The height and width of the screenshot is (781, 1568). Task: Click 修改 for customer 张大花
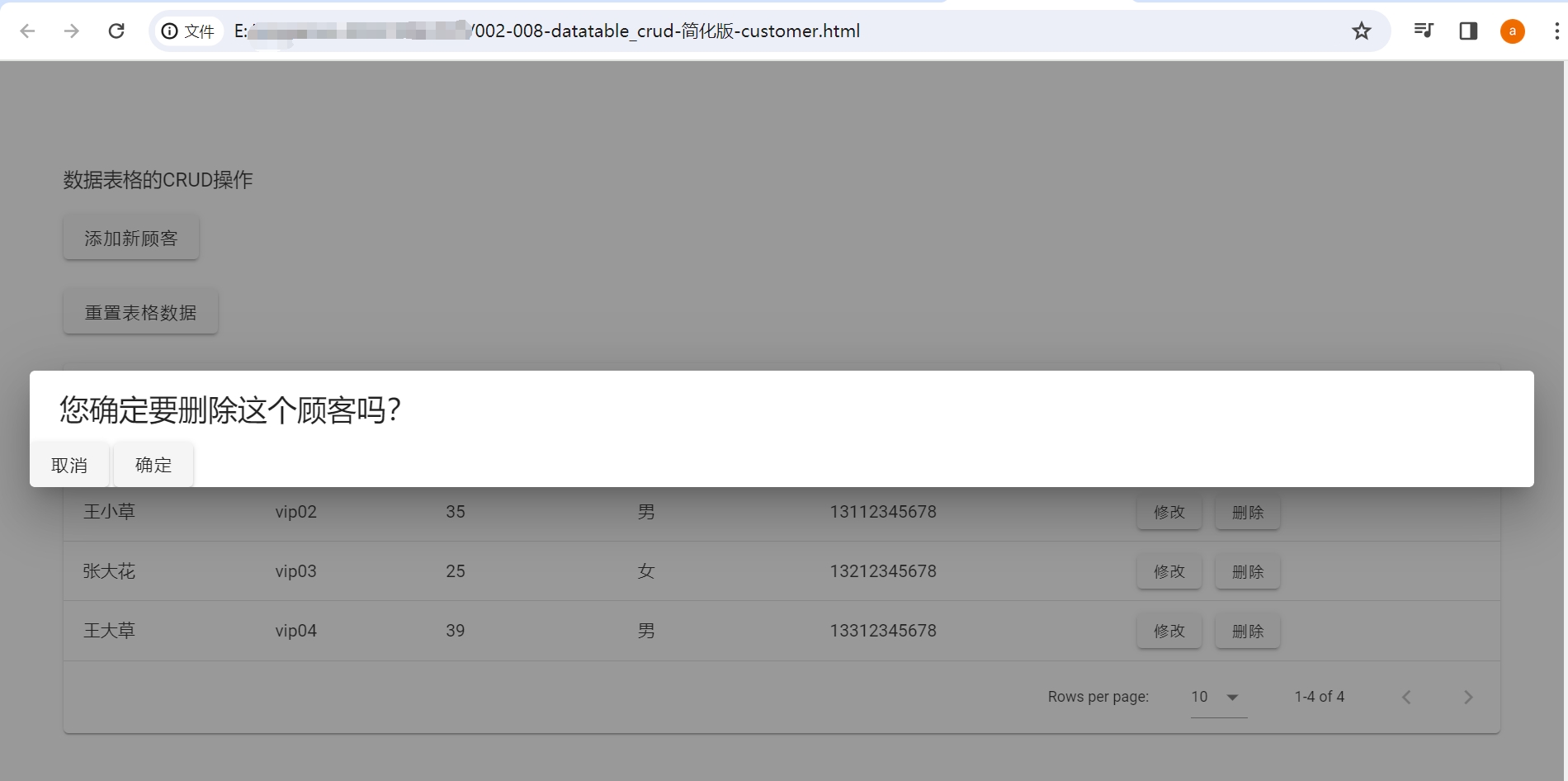click(1169, 571)
